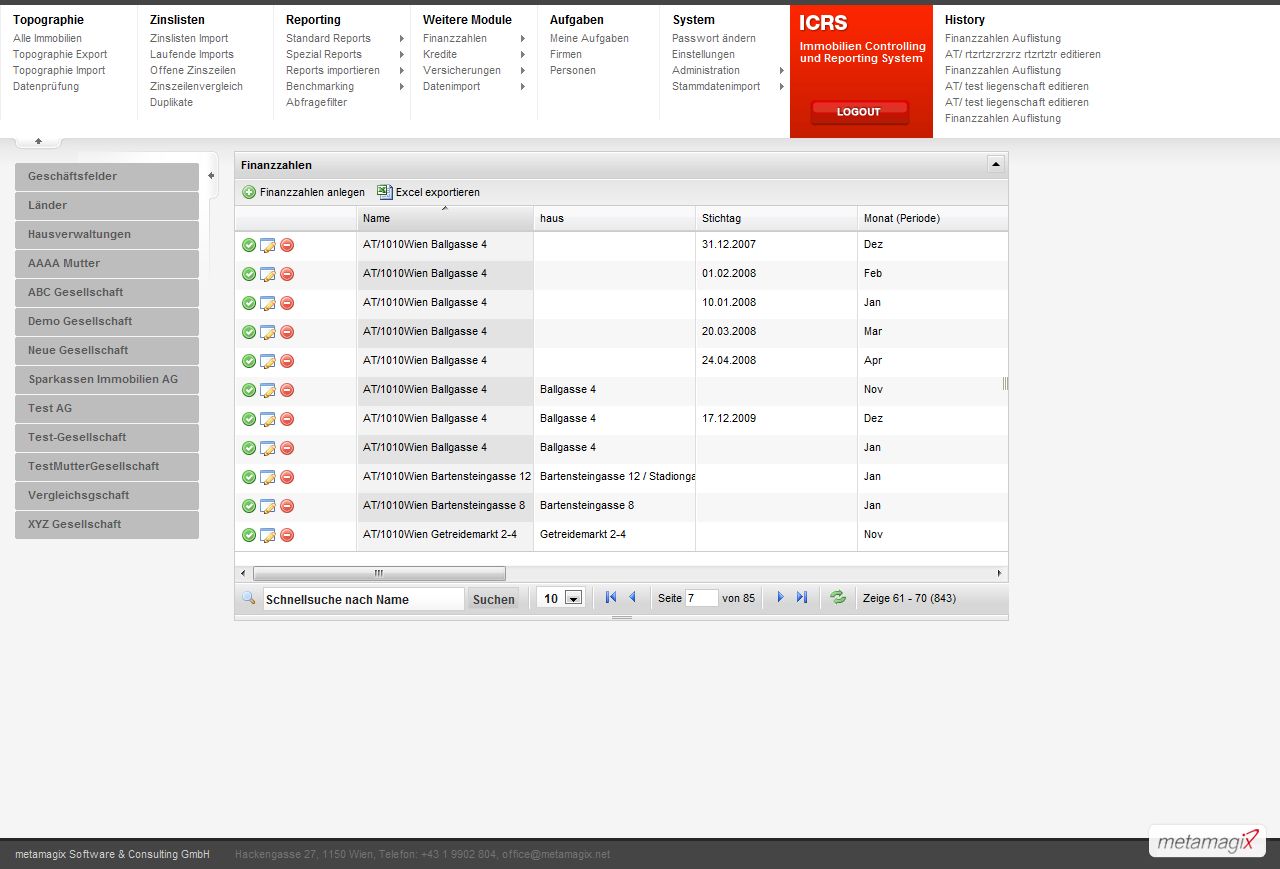
Task: Delete the row with Stichtag 24.04.2008
Action: (287, 361)
